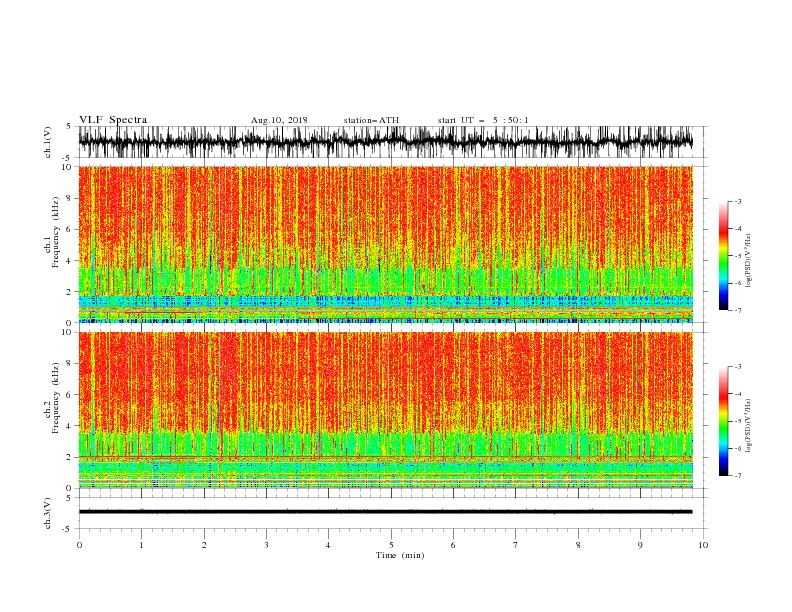792x612 pixels.
Task: Click the ch.3(V) flat trace panel
Action: [x=392, y=513]
